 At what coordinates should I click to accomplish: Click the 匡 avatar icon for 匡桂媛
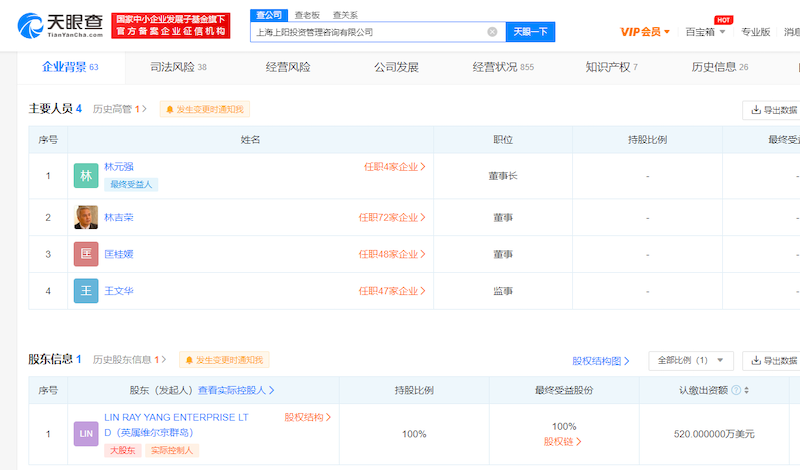(x=86, y=254)
